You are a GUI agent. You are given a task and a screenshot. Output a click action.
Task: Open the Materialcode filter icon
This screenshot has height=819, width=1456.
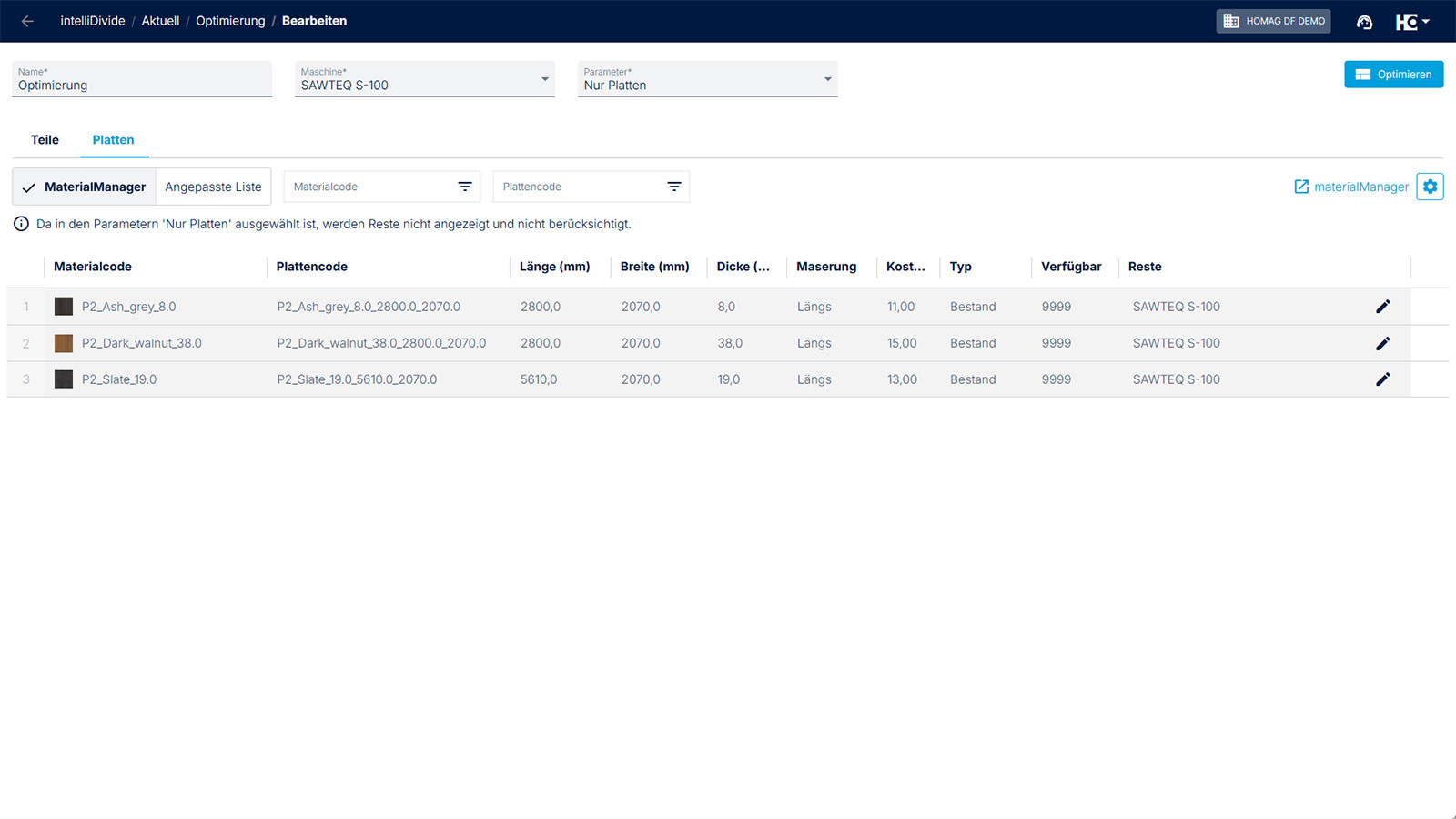coord(465,187)
